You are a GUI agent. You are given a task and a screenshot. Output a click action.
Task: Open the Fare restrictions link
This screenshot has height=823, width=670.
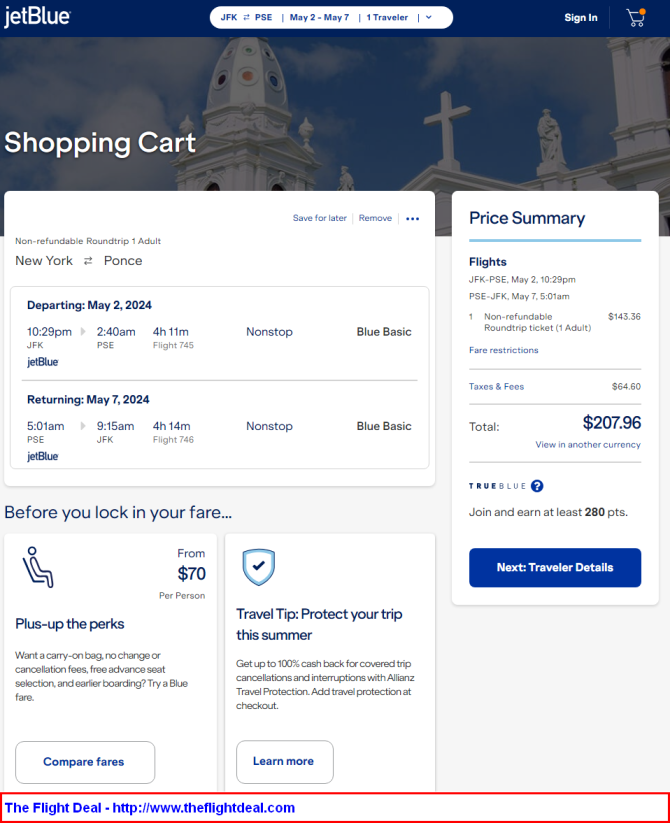click(504, 350)
